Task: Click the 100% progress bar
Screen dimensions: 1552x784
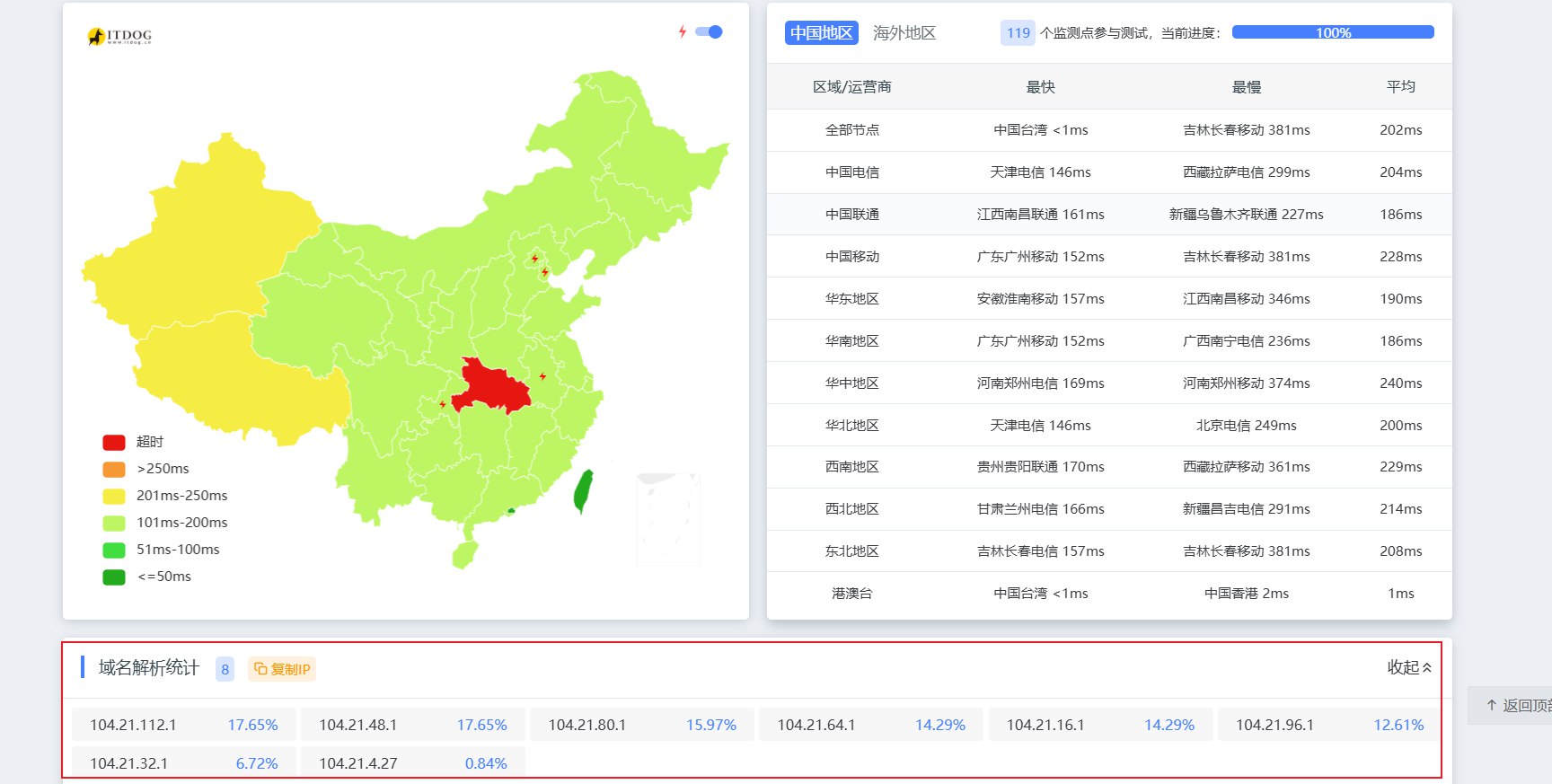Action: point(1333,33)
